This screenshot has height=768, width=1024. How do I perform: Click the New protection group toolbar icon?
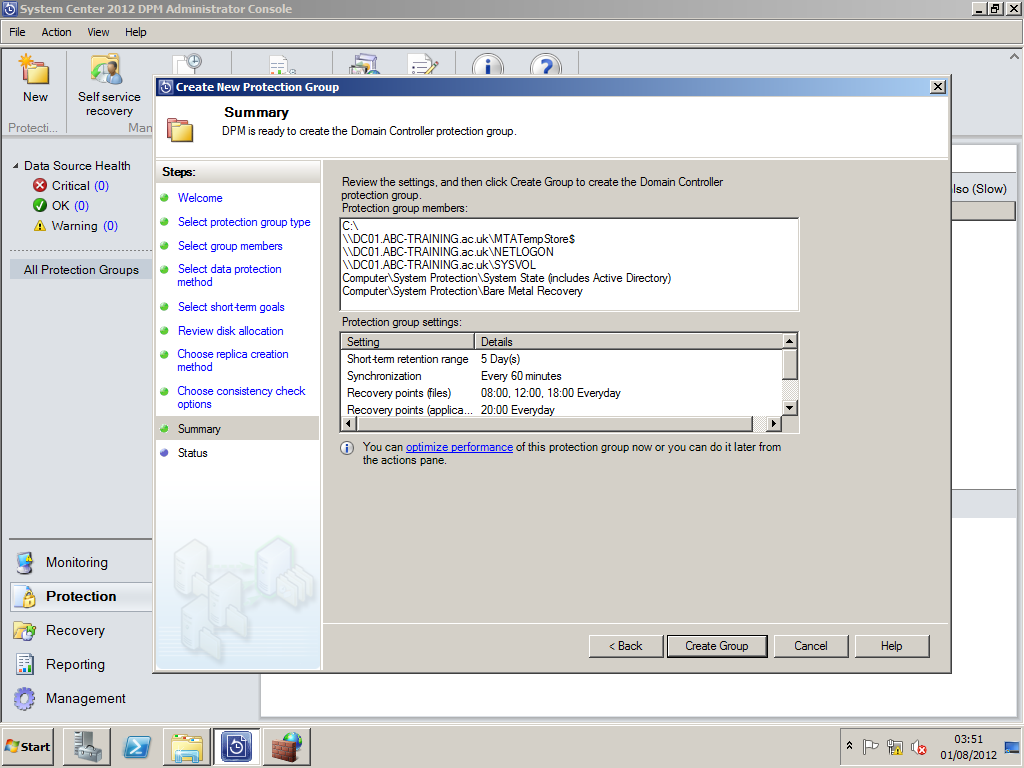pos(35,79)
